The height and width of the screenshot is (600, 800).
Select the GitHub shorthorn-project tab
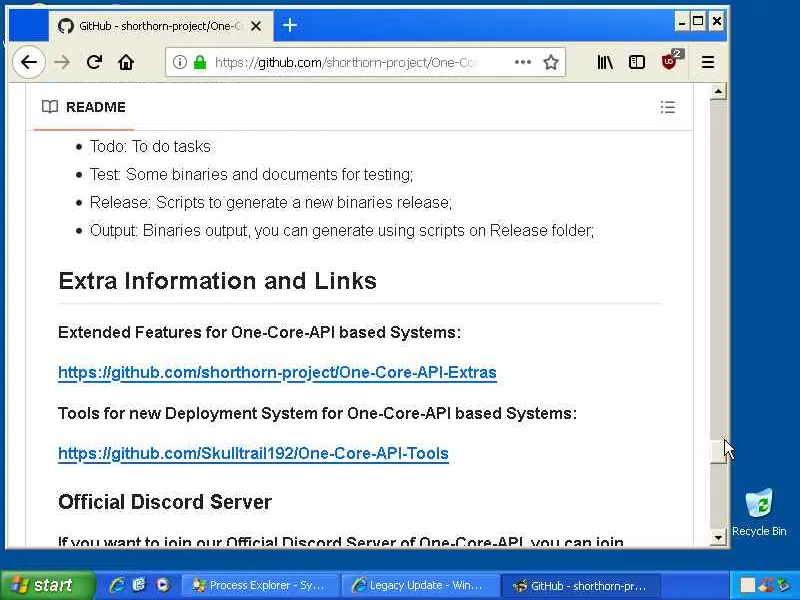[x=161, y=26]
